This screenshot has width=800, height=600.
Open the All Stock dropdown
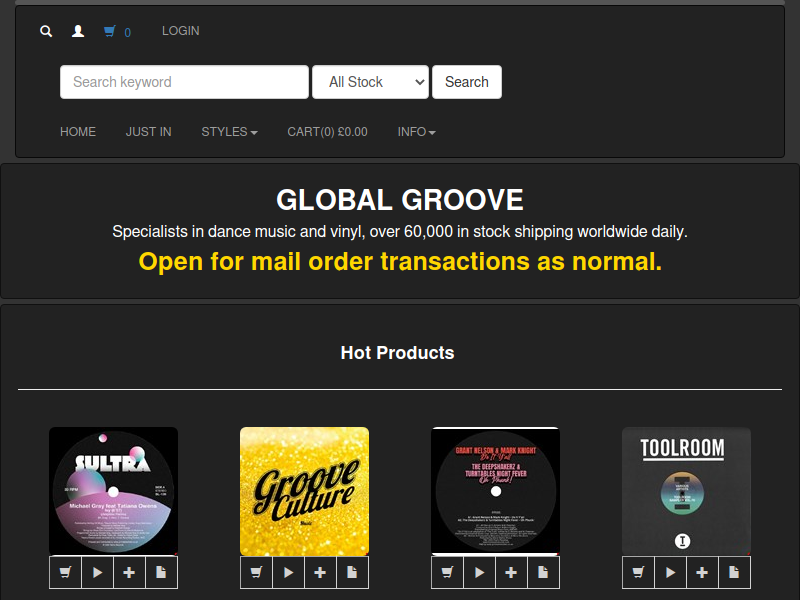[x=370, y=82]
